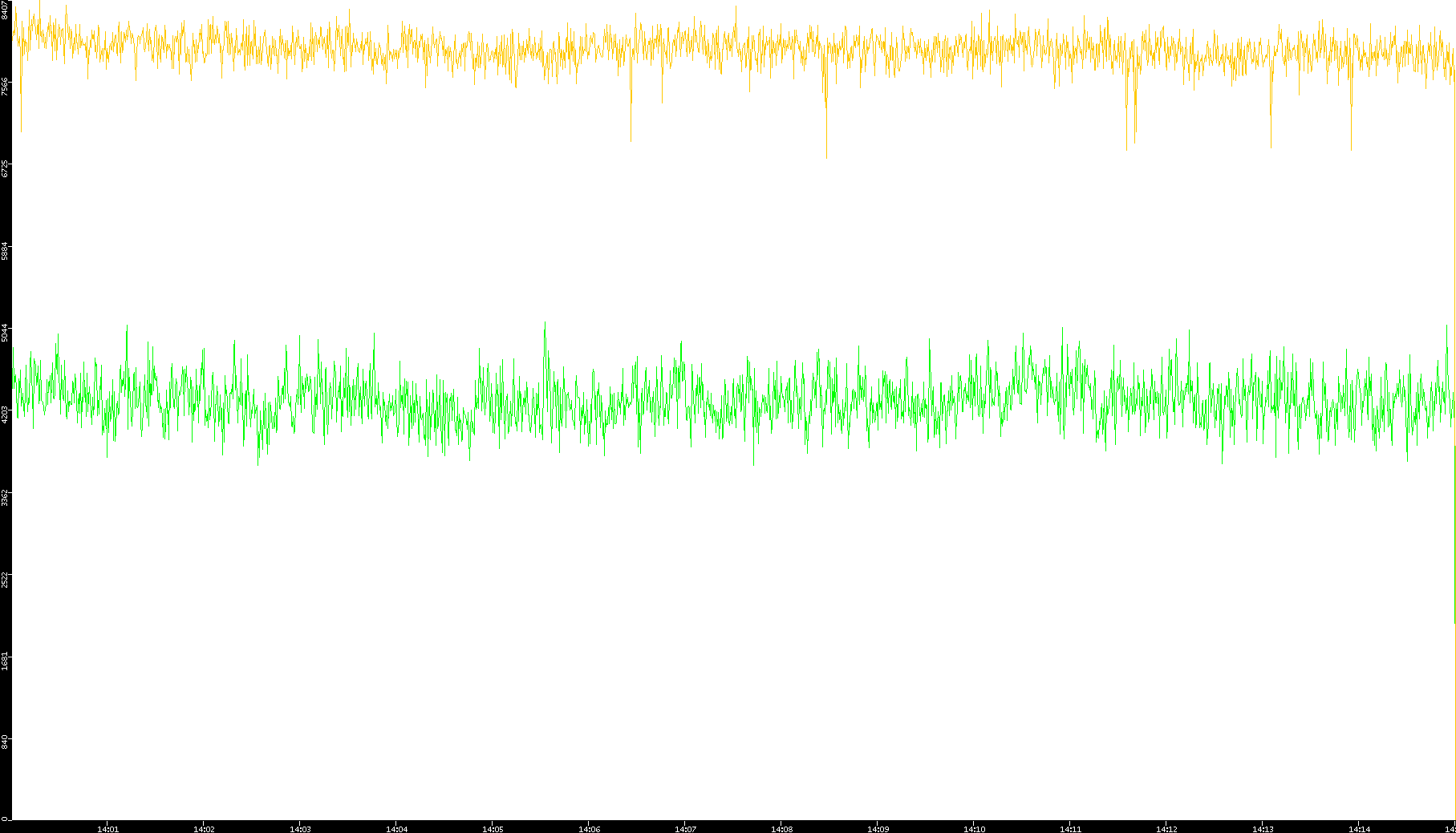Click the 14:01 time axis label
This screenshot has height=833, width=1456.
coord(107,829)
